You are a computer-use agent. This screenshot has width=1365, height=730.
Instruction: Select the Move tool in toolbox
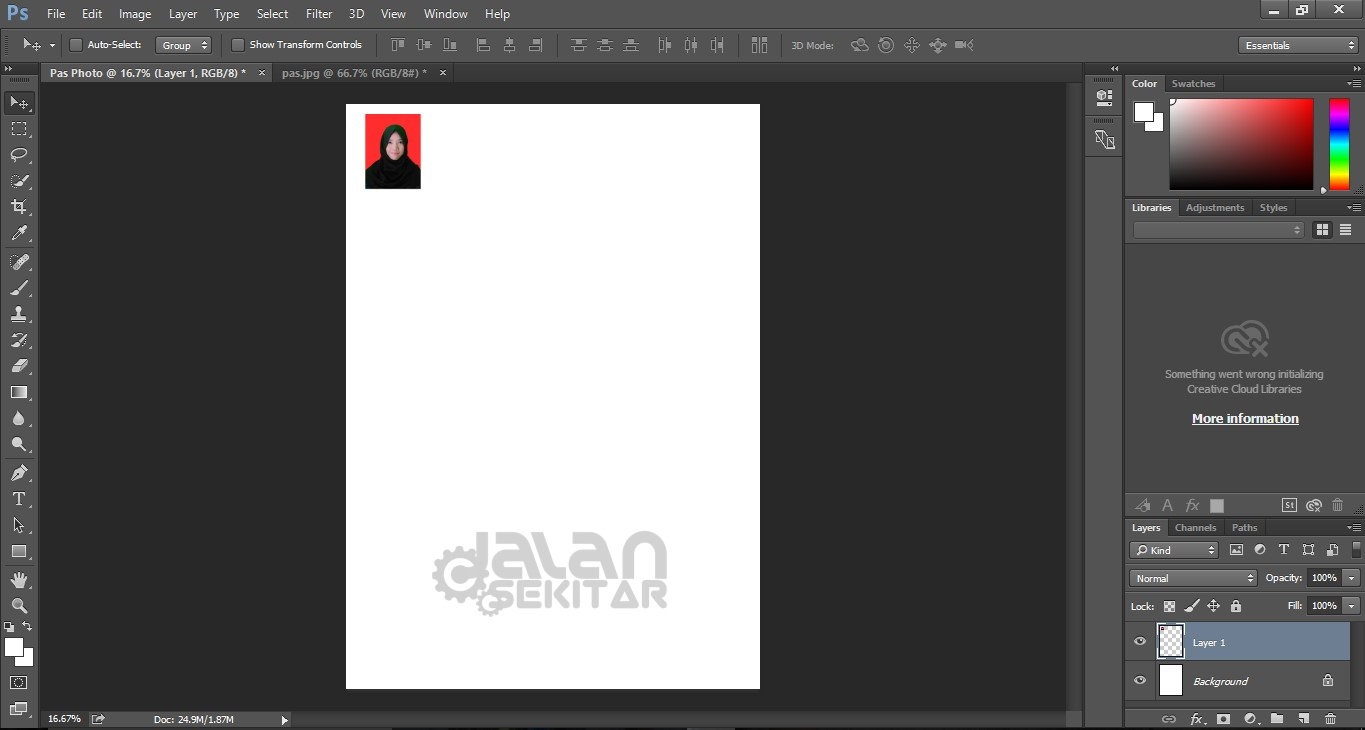18,103
